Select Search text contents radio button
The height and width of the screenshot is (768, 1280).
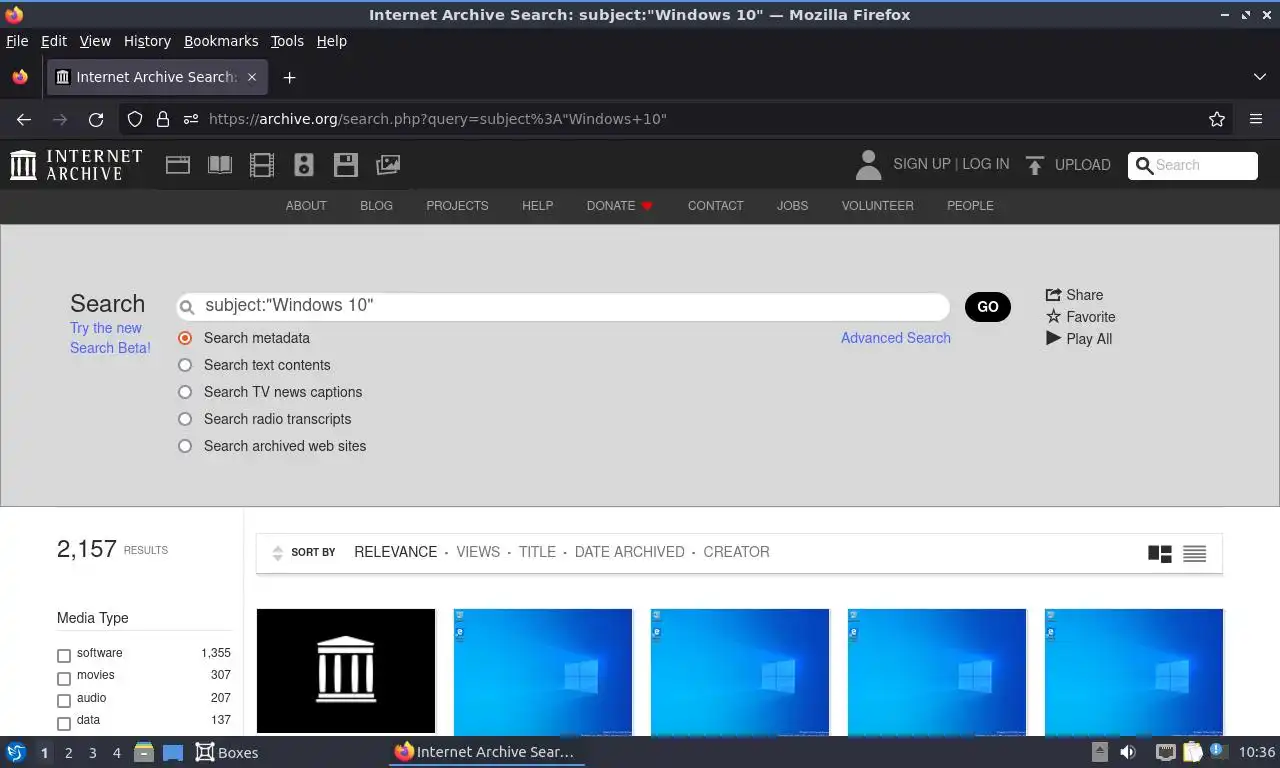point(185,365)
